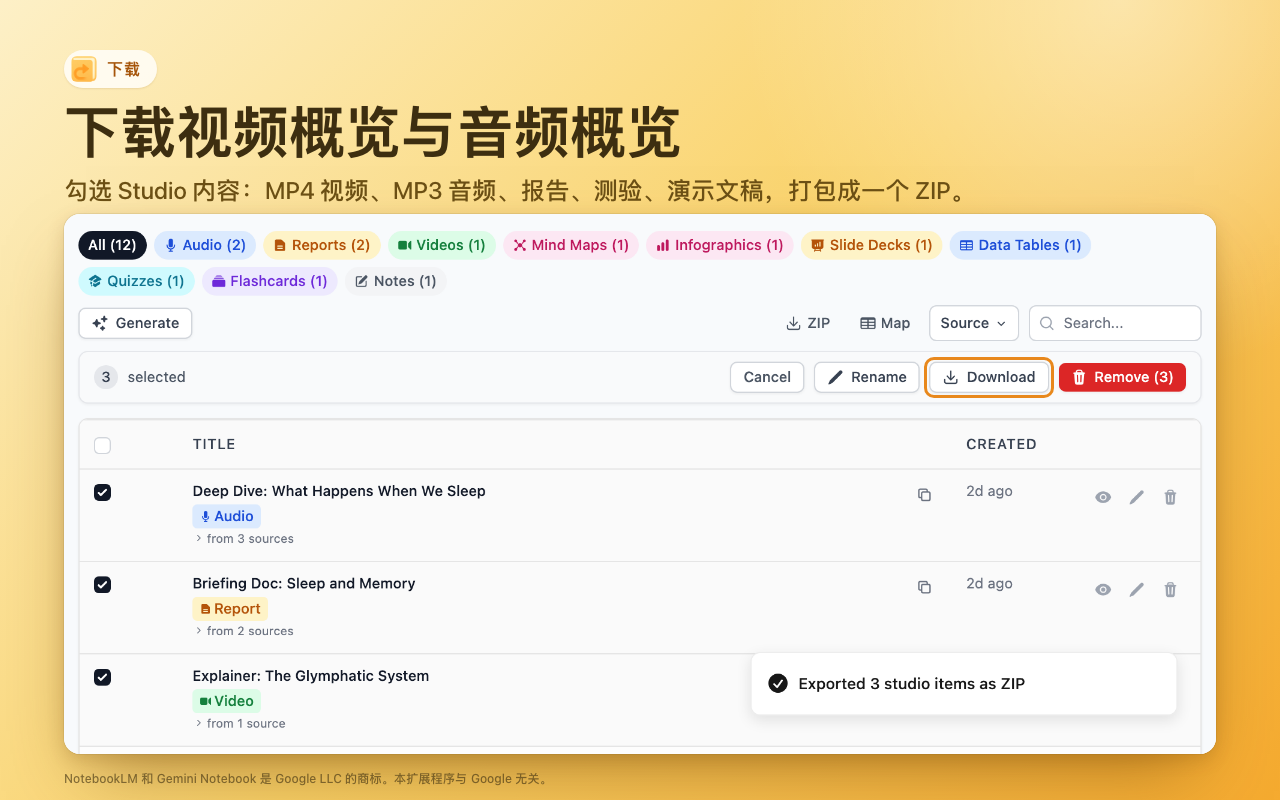This screenshot has width=1280, height=800.
Task: Expand 'from 2 sources' under Briefing Doc
Action: tap(245, 631)
